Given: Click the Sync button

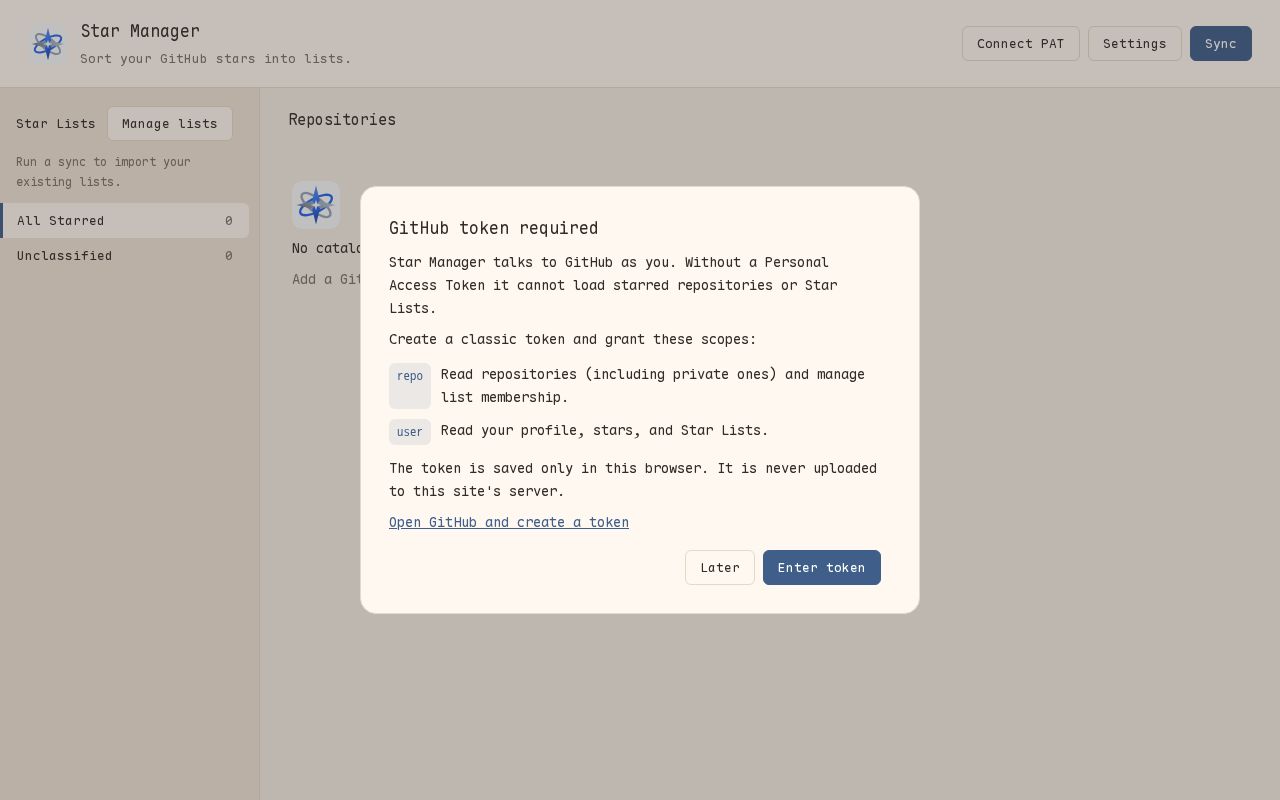Looking at the screenshot, I should 1220,44.
